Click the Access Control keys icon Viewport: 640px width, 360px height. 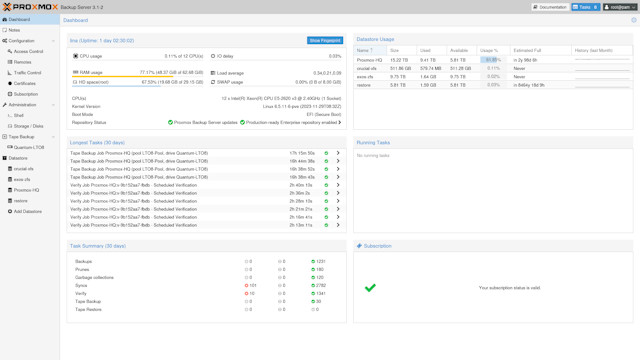(x=10, y=51)
